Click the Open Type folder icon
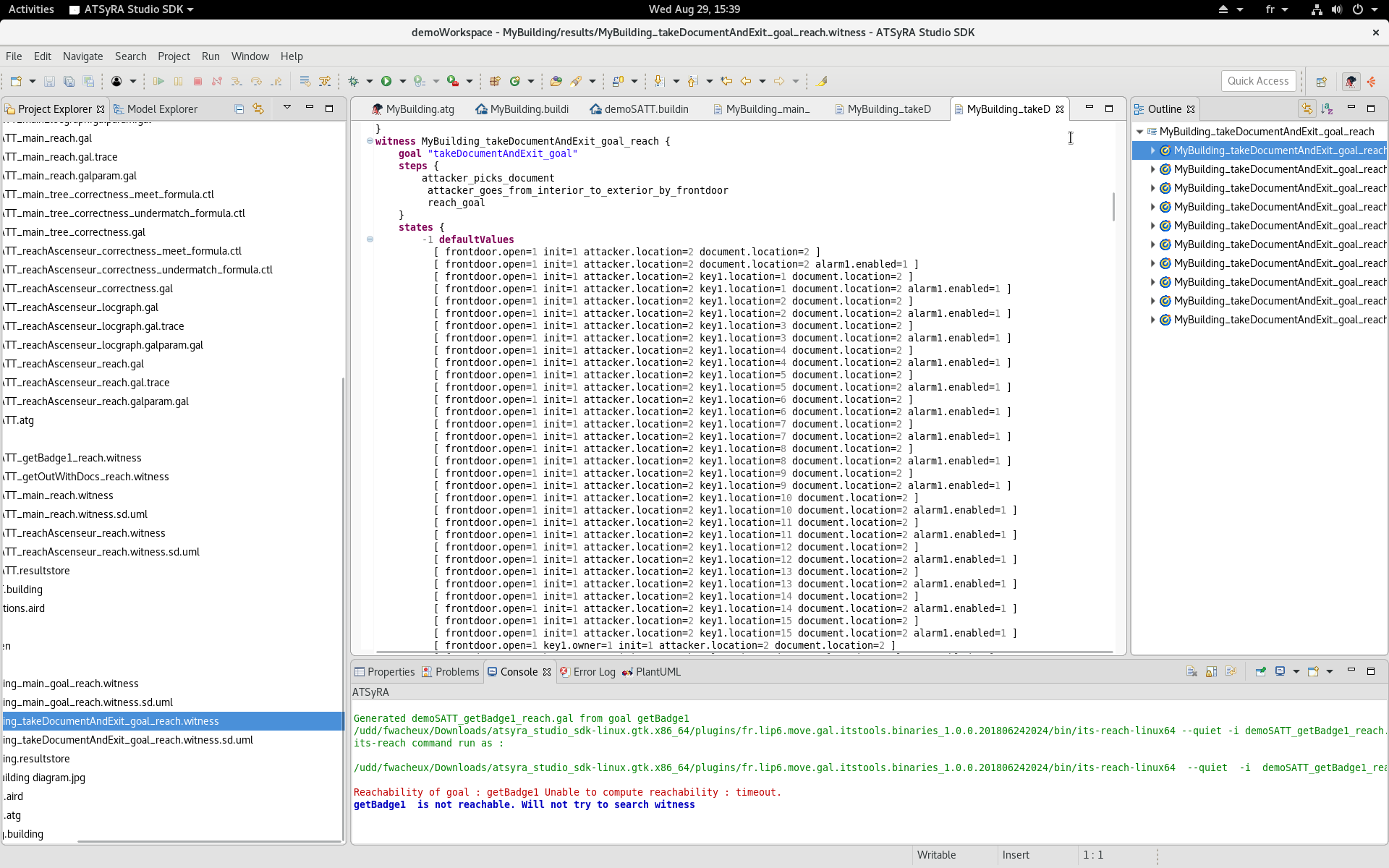The height and width of the screenshot is (868, 1389). pos(556,82)
